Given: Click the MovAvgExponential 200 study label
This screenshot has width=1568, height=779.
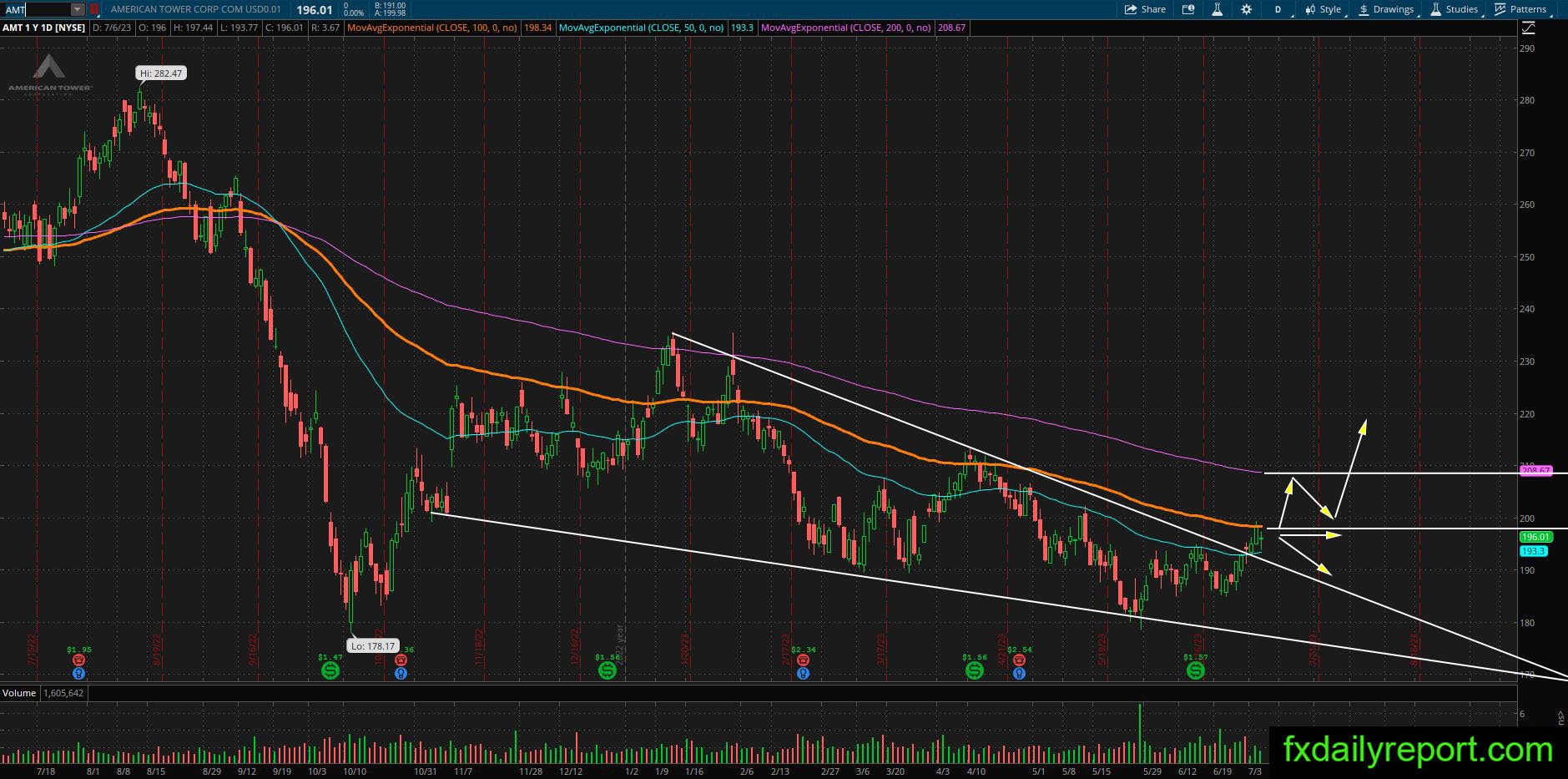Looking at the screenshot, I should (x=846, y=28).
